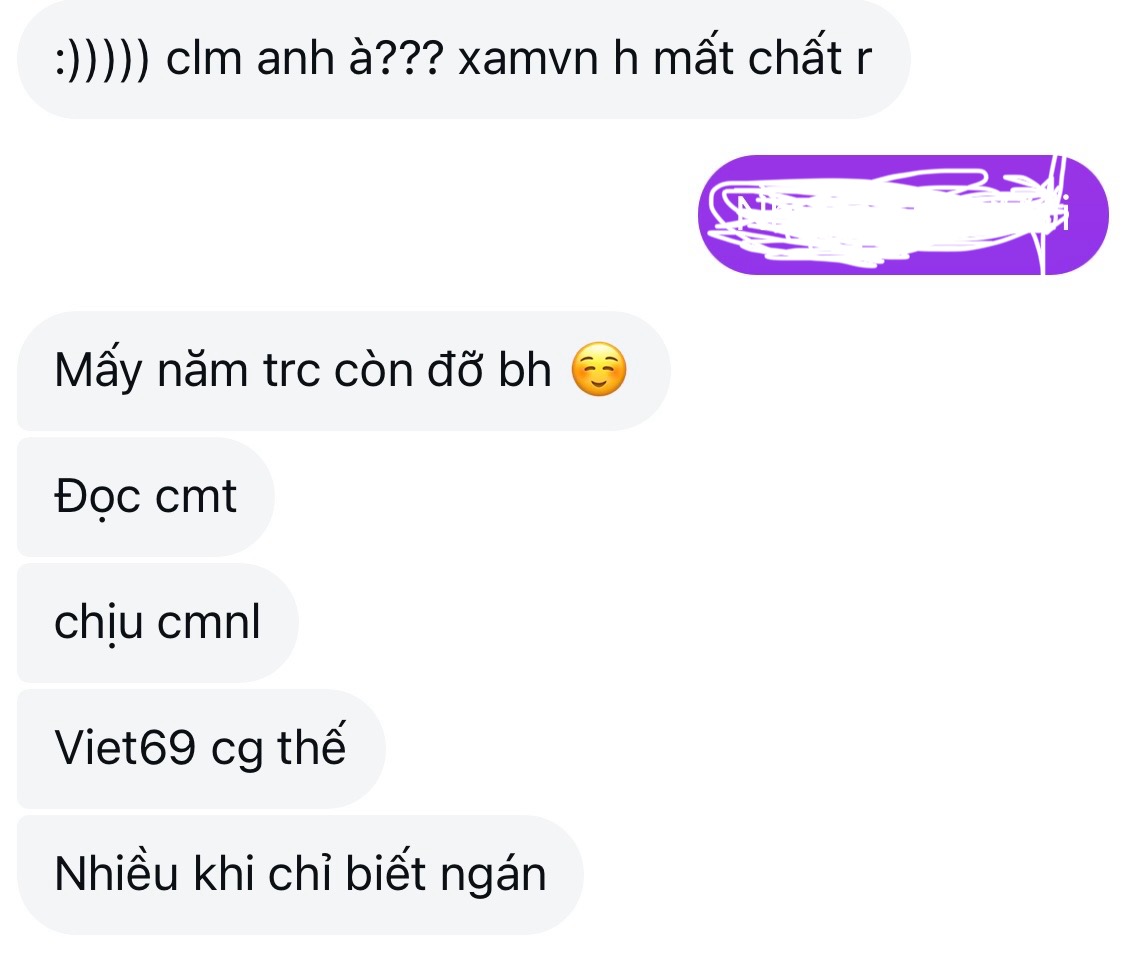Click the word "cmnl" in the chat

209,622
